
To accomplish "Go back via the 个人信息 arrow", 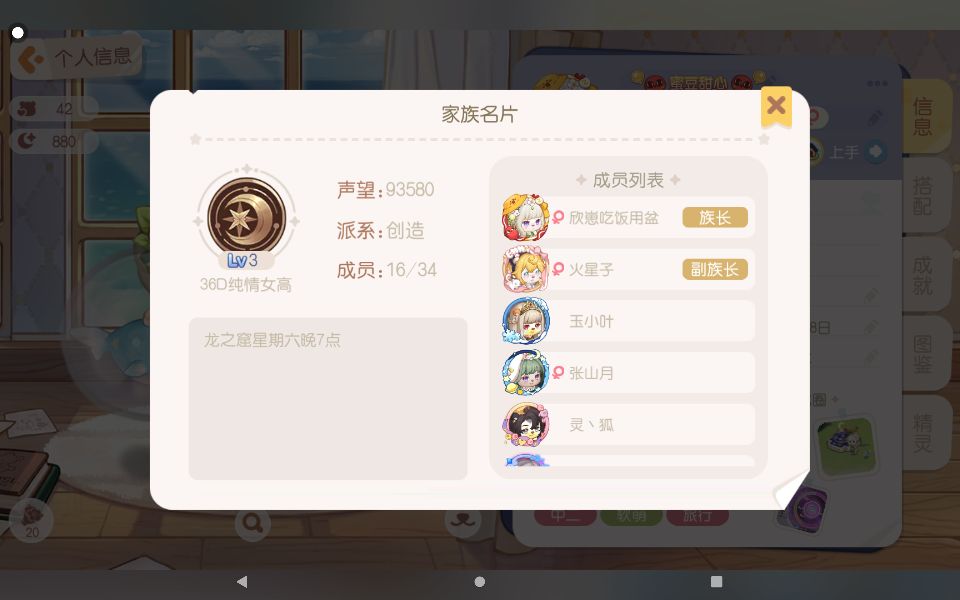I will coord(29,59).
